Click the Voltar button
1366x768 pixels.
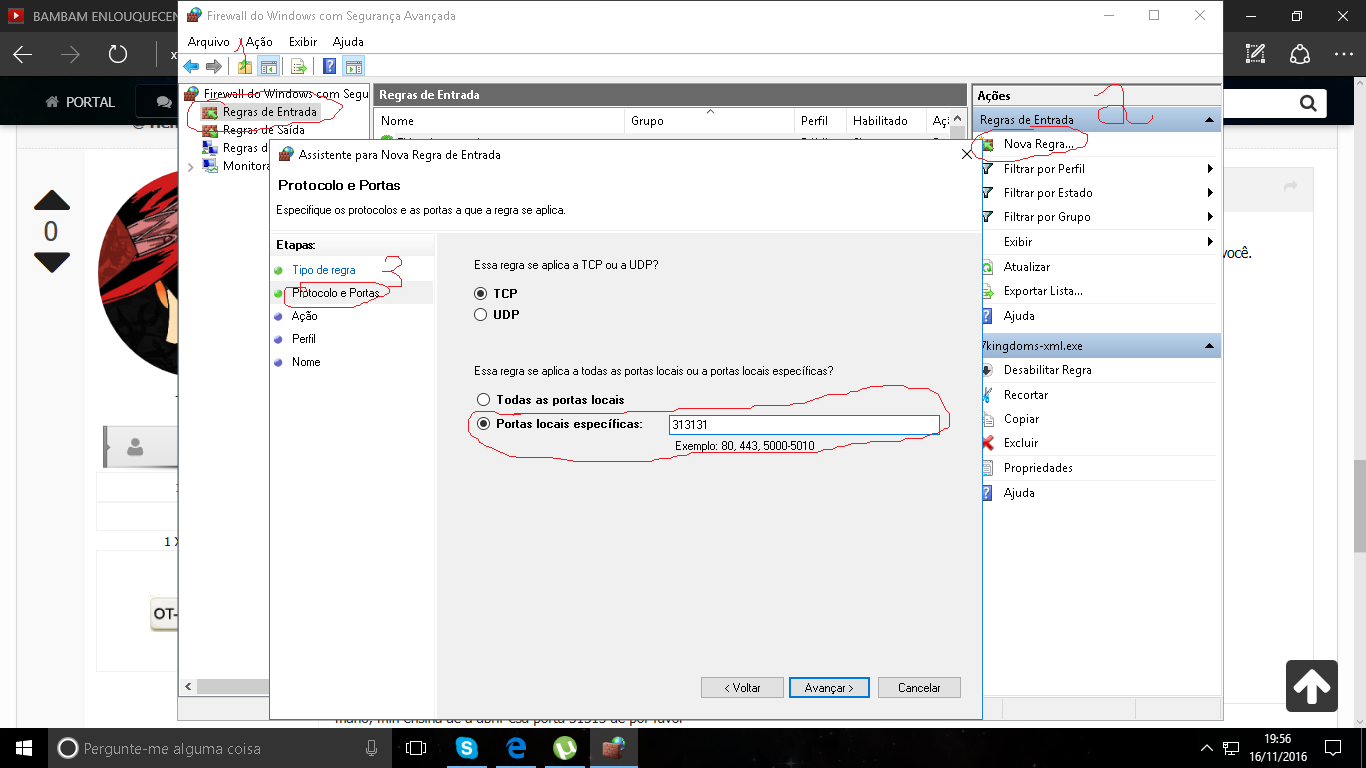[x=742, y=688]
